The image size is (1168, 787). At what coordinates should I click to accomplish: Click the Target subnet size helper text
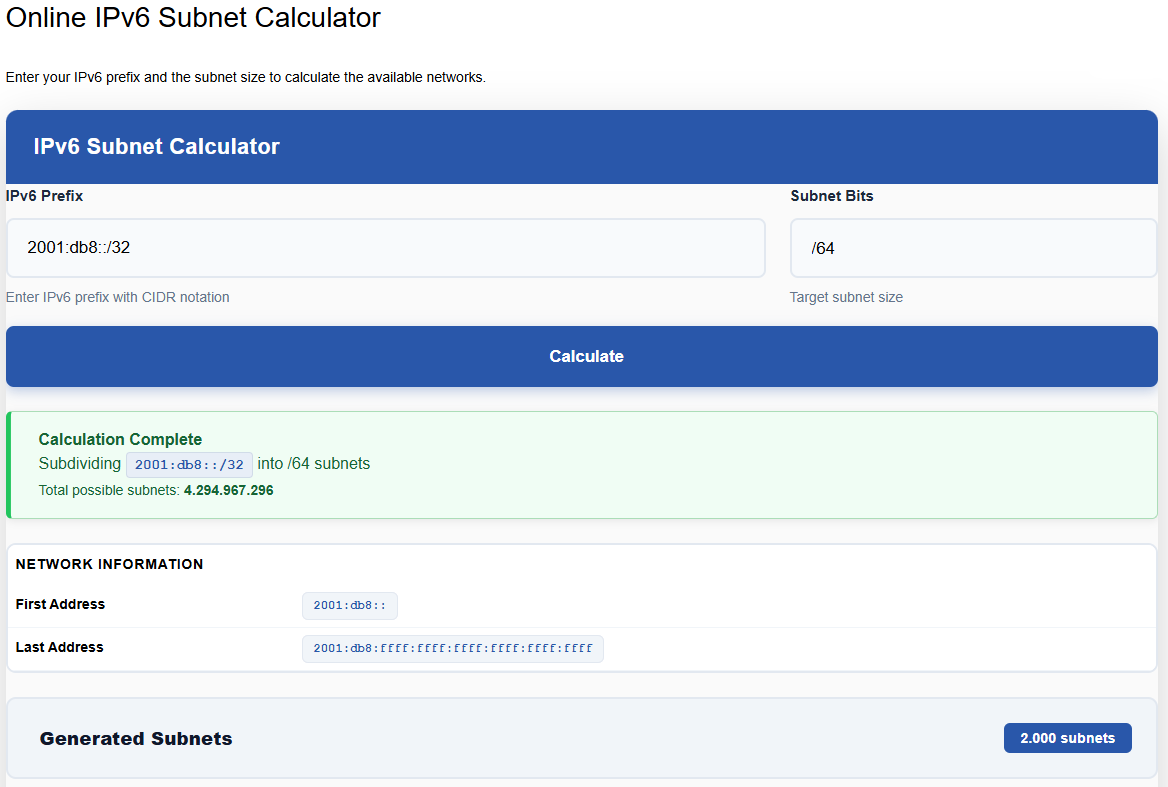point(846,297)
